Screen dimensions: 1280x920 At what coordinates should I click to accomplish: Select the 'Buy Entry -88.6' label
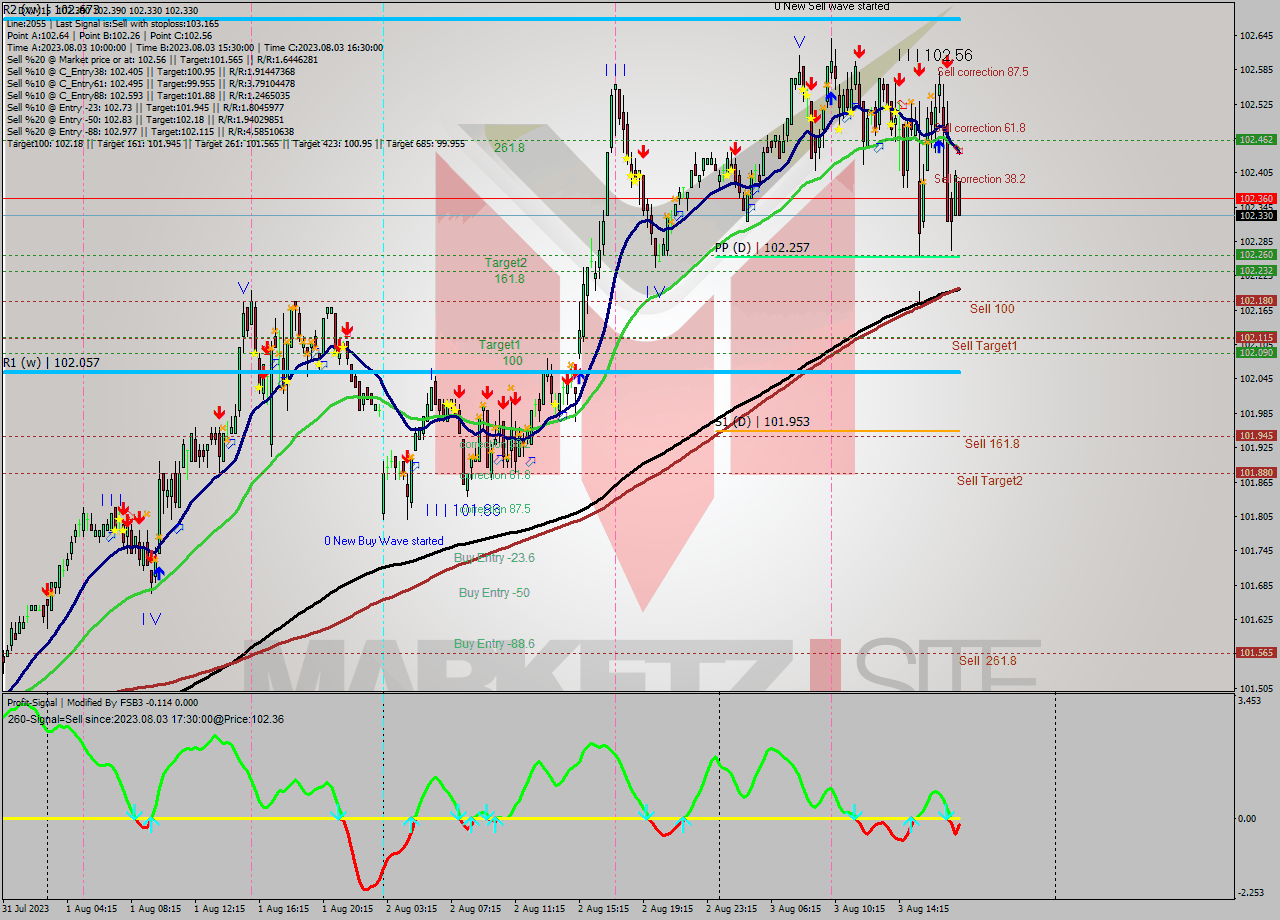(494, 643)
